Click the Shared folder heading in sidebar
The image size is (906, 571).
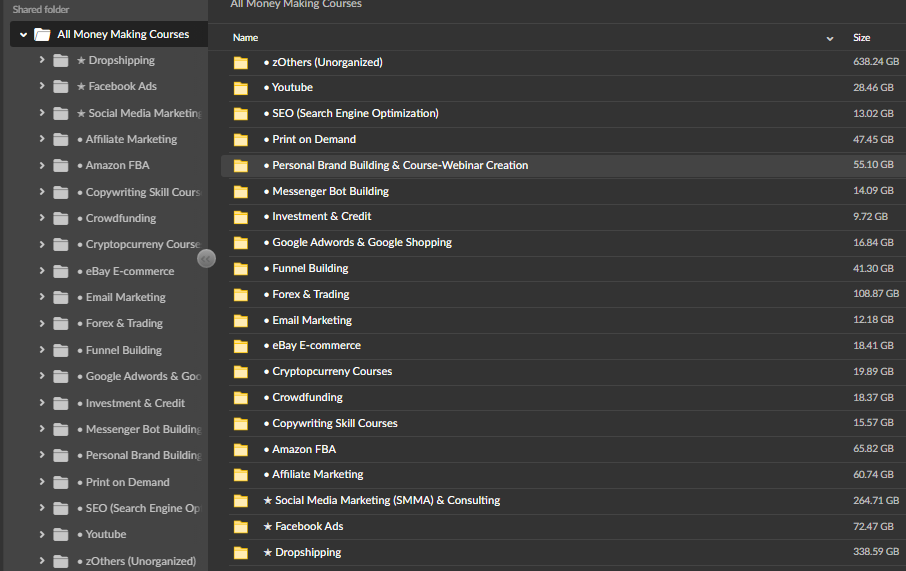pyautogui.click(x=41, y=9)
